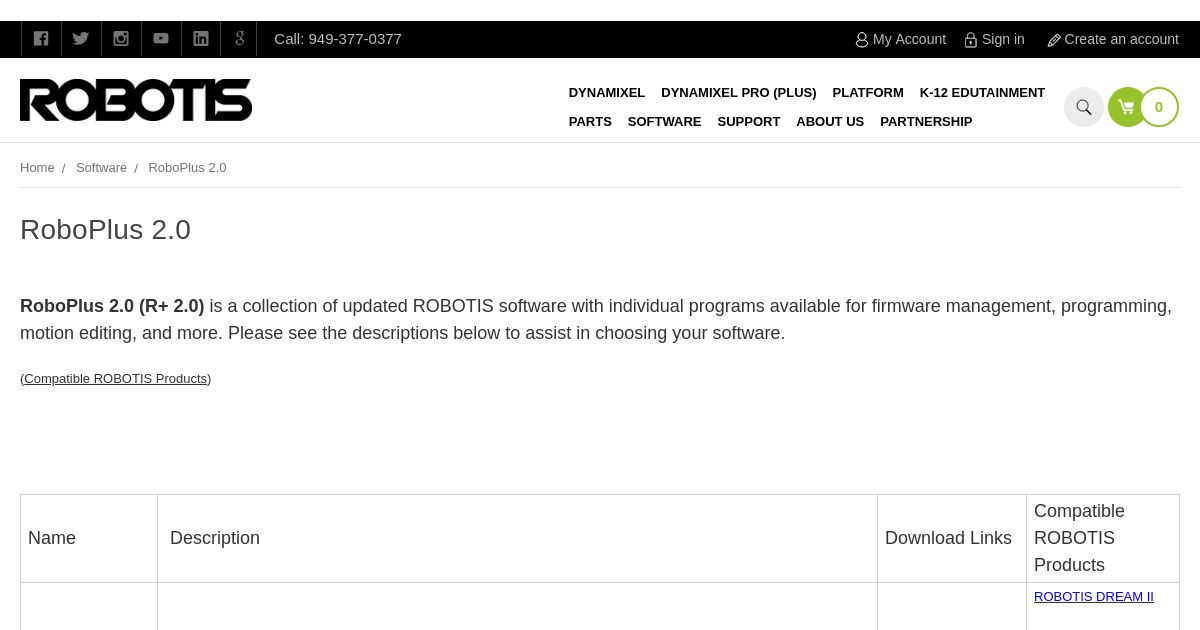Image resolution: width=1200 pixels, height=630 pixels.
Task: Open the DYNAMIXEL menu
Action: click(x=607, y=92)
